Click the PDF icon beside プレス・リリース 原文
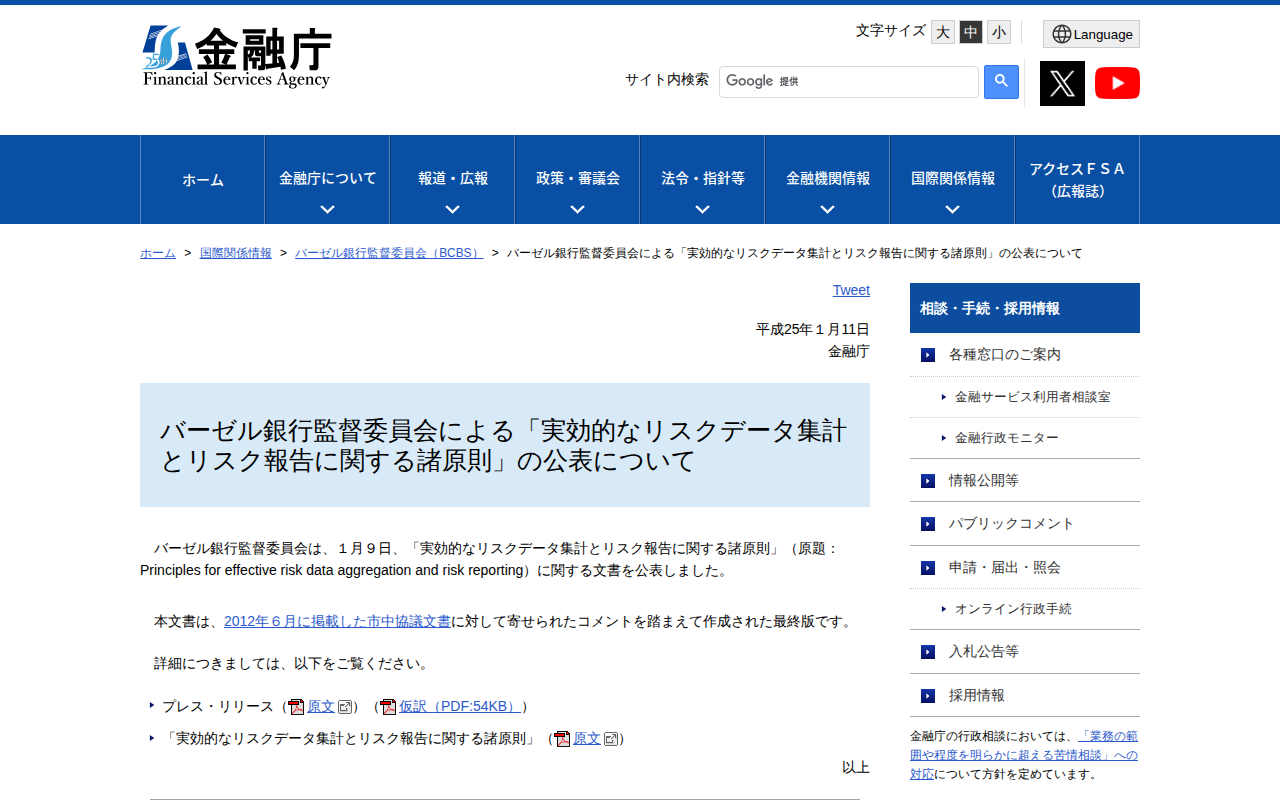This screenshot has height=800, width=1280. tap(295, 706)
